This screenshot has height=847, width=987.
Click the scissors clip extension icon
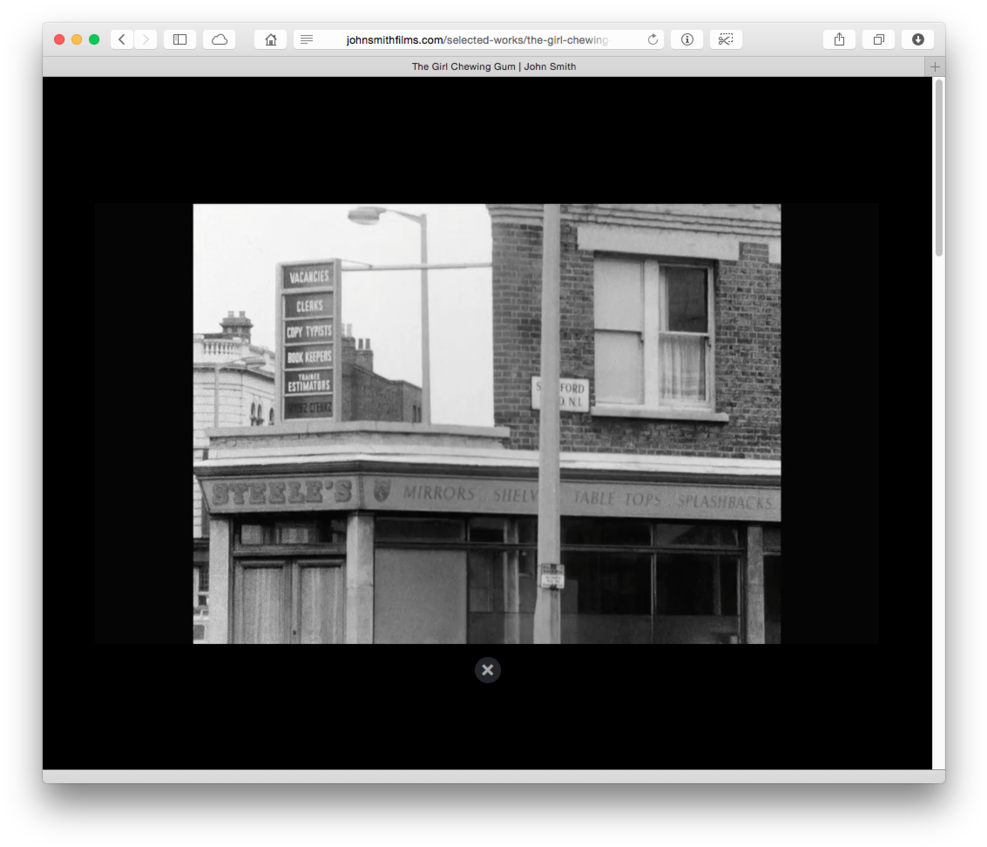click(x=726, y=40)
